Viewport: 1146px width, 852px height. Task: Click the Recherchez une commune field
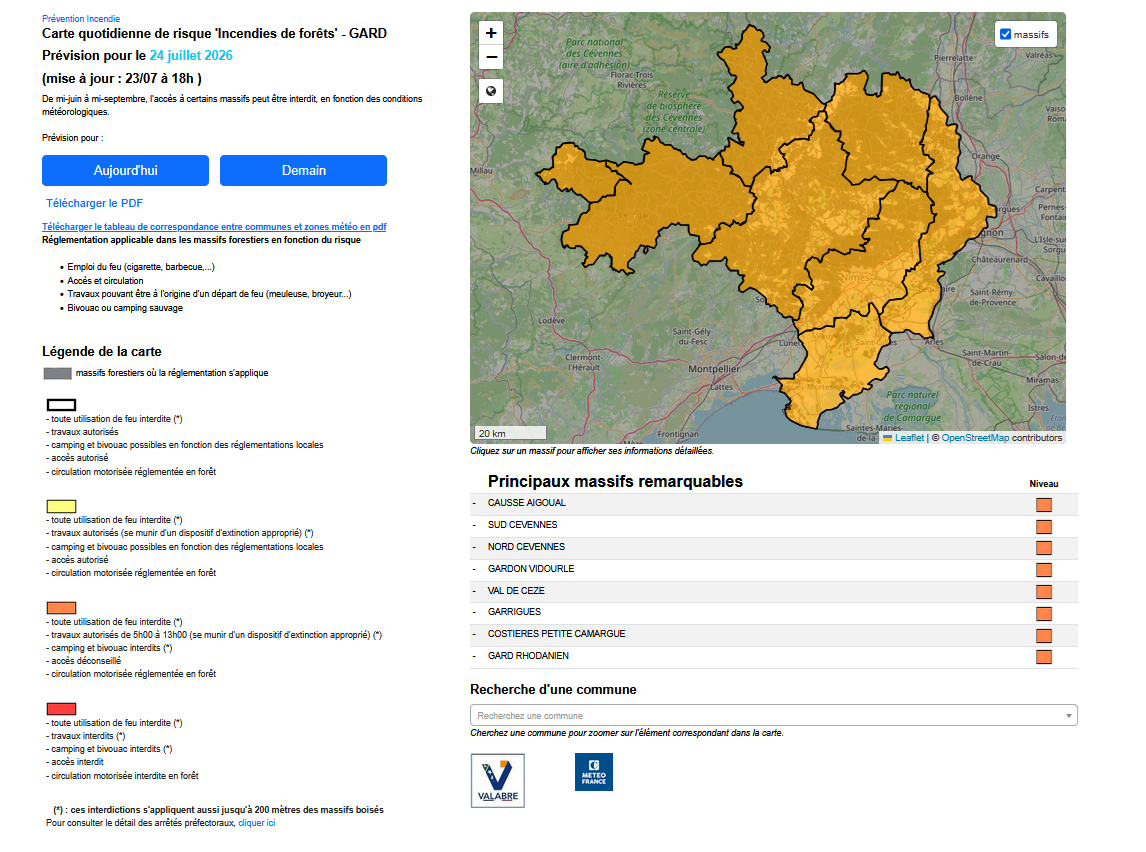[773, 715]
